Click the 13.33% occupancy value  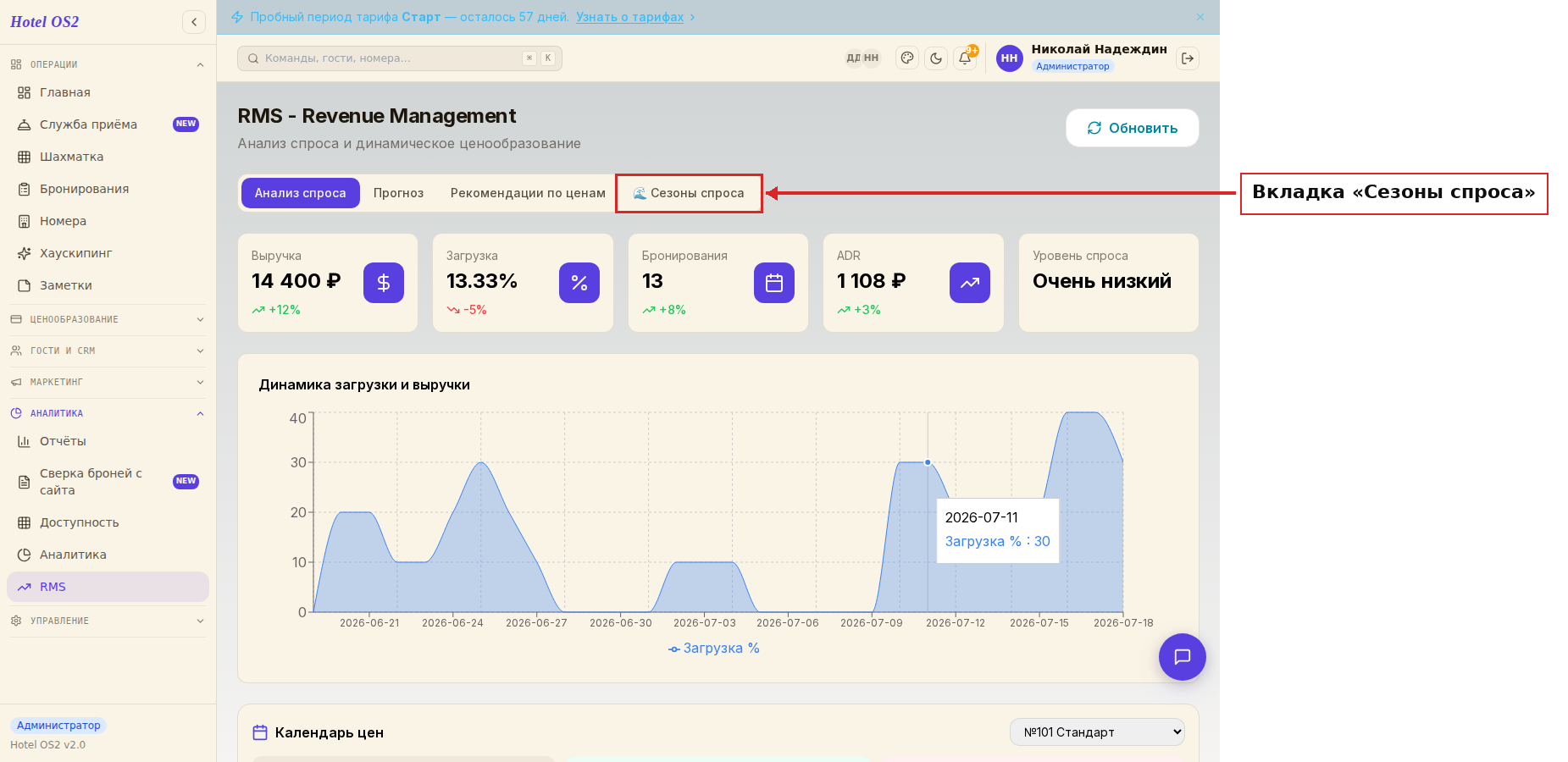point(482,281)
